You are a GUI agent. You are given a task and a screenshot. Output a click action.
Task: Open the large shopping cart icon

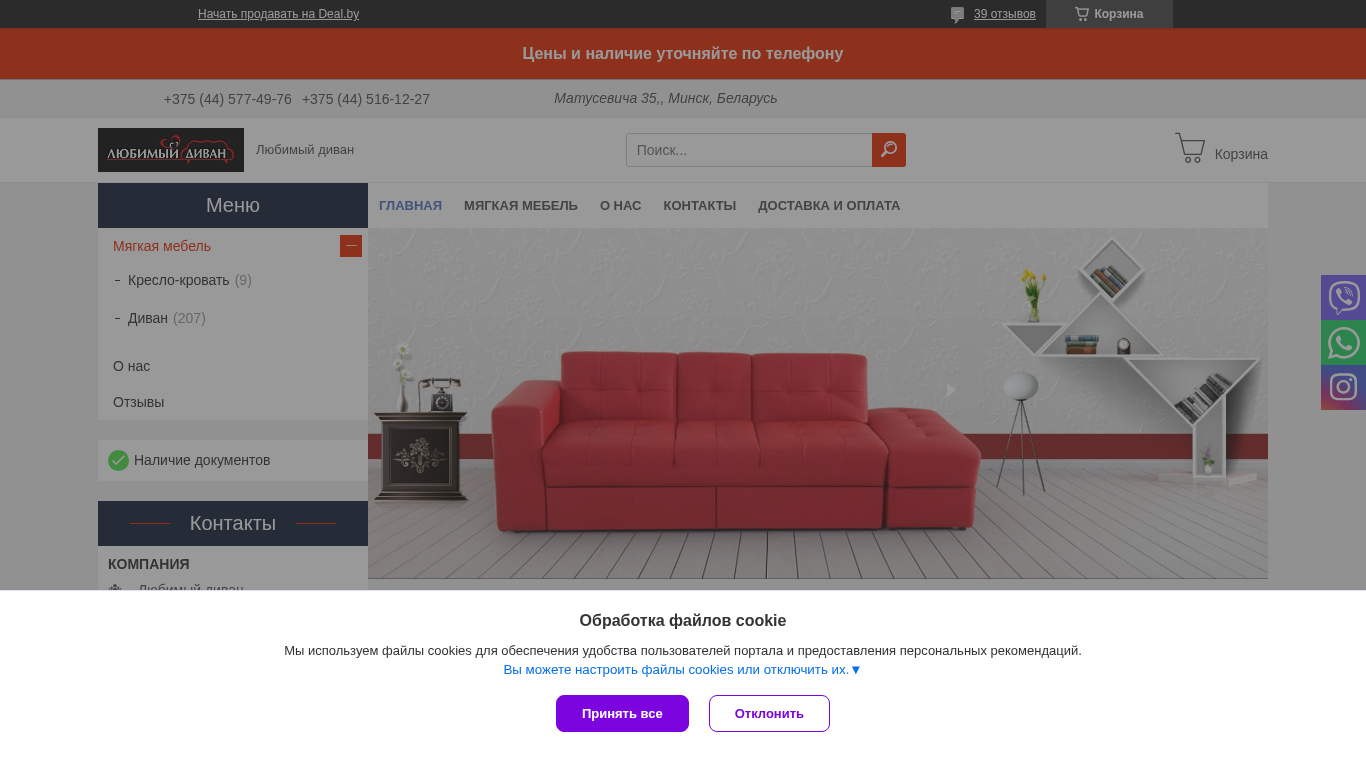tap(1190, 148)
